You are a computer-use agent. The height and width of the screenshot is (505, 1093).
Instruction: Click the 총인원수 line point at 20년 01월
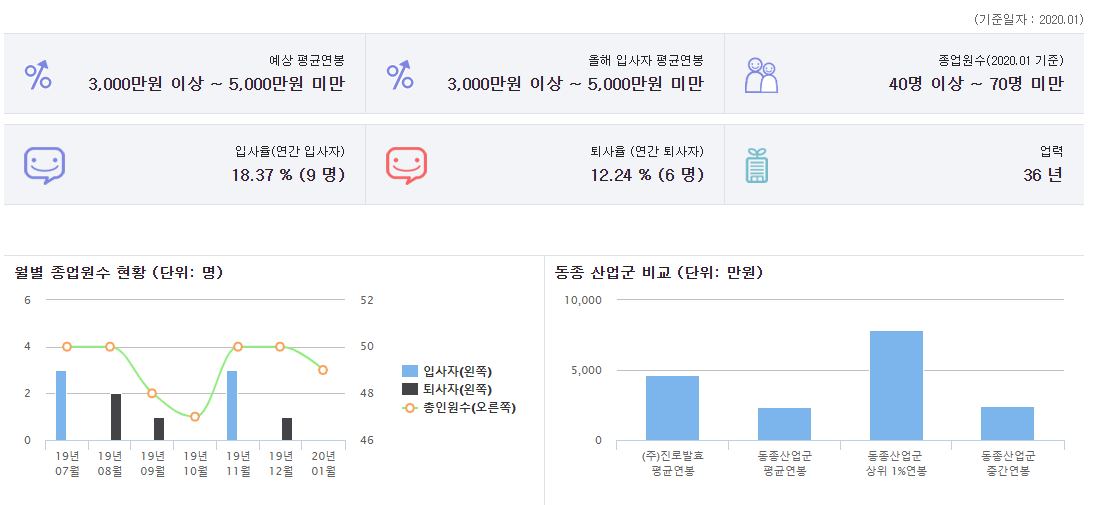click(323, 370)
